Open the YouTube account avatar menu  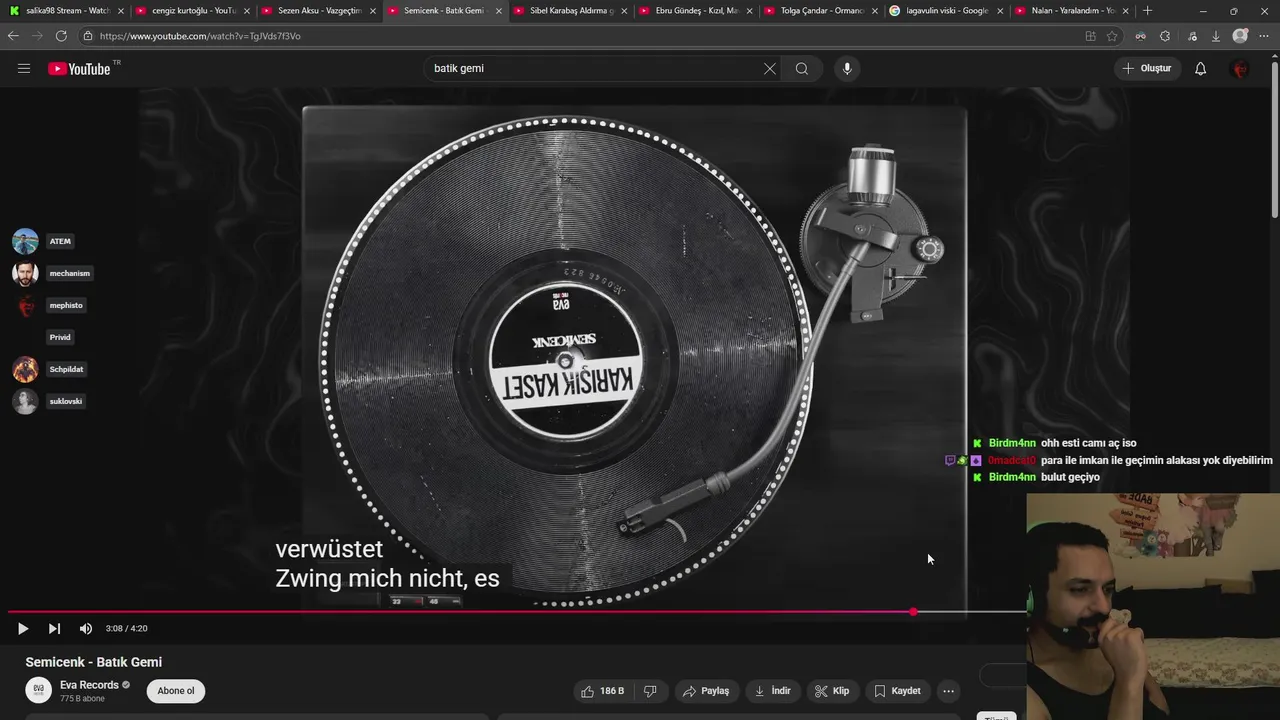[1240, 69]
